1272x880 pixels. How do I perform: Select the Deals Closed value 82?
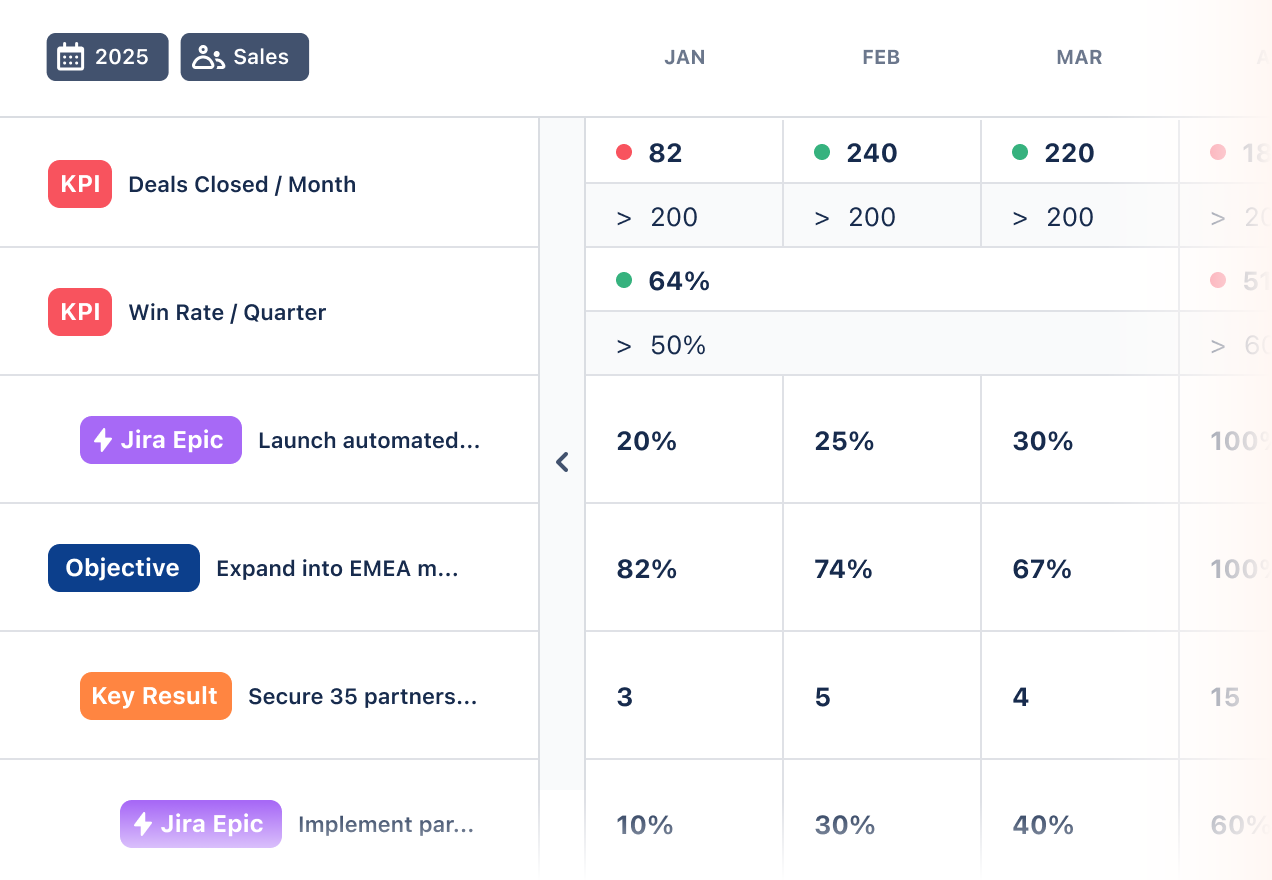tap(665, 153)
